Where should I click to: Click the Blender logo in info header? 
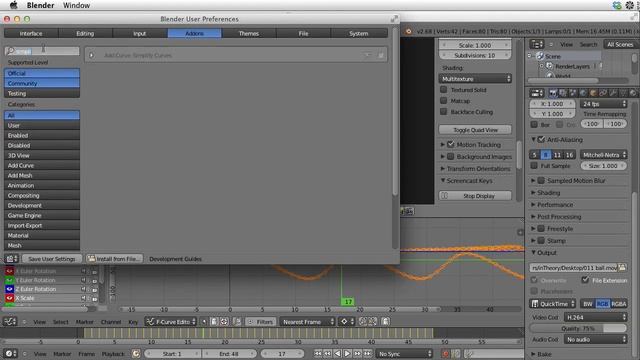pyautogui.click(x=409, y=31)
